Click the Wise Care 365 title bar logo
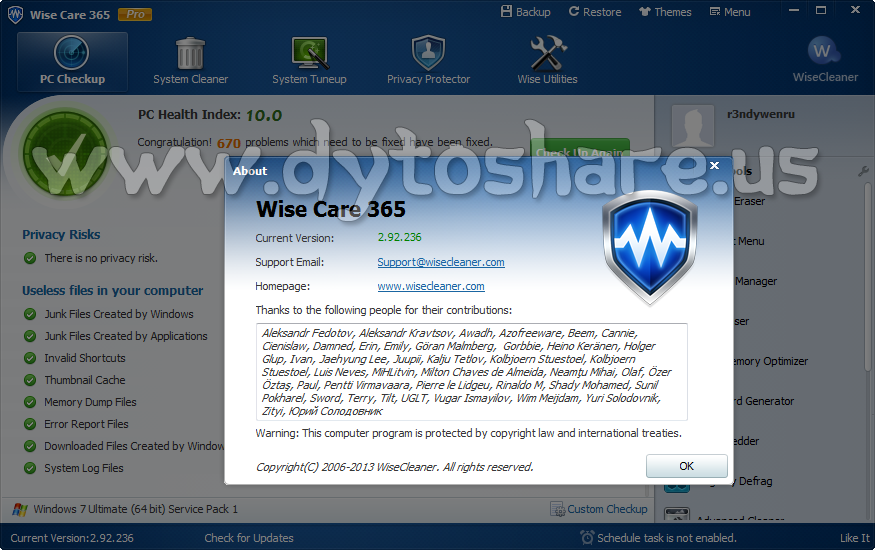875x550 pixels. coord(15,15)
